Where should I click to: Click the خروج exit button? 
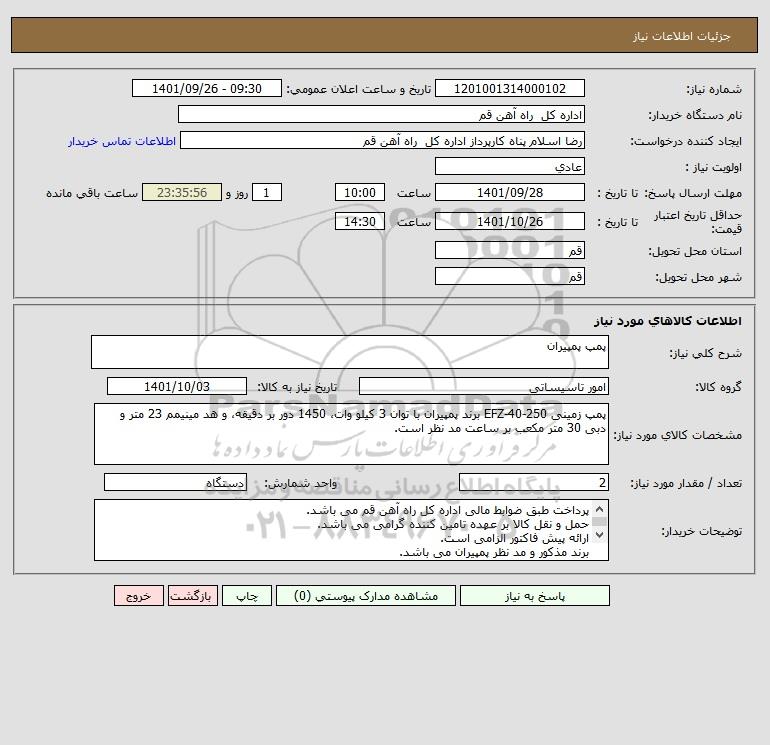[138, 596]
